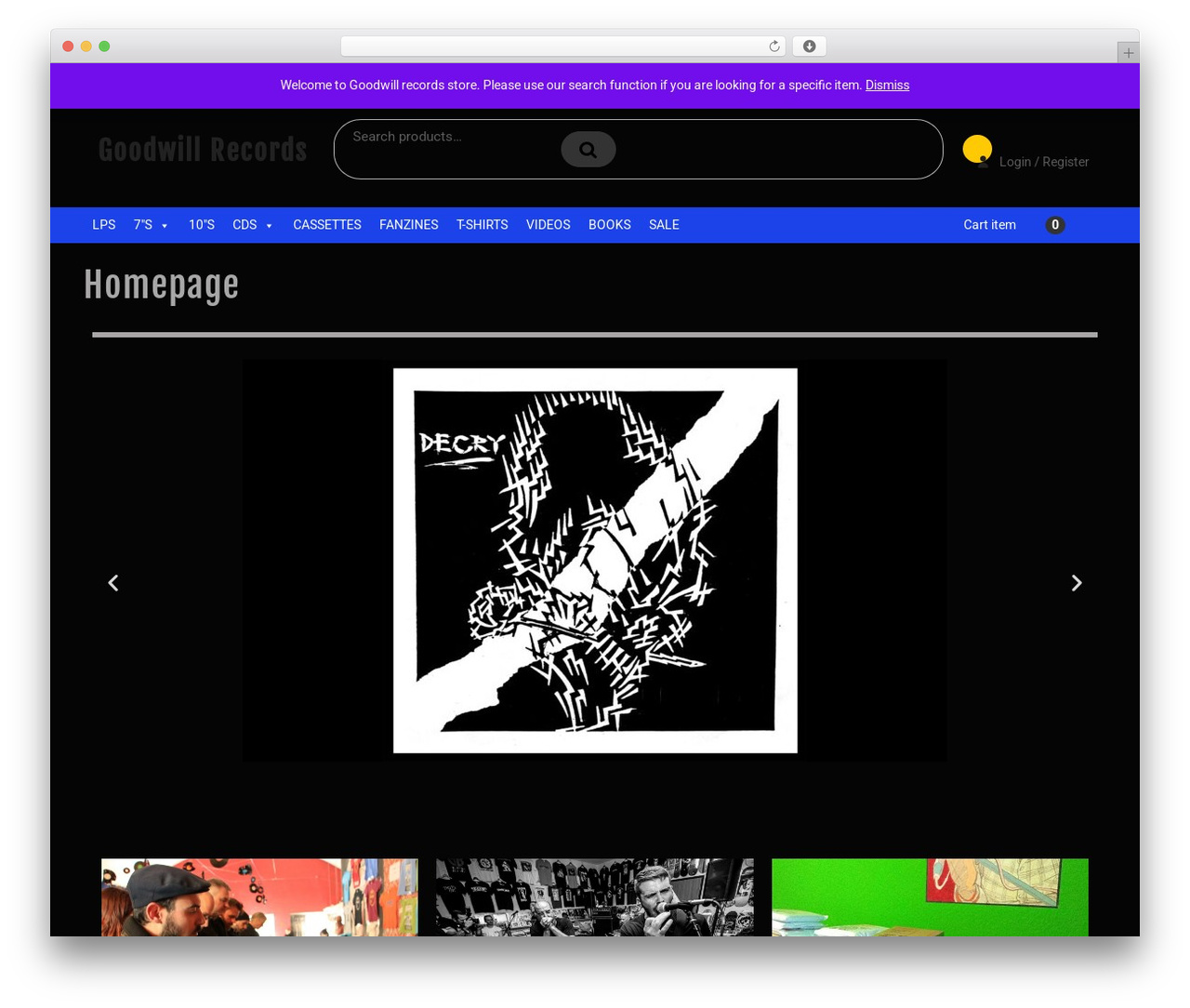Click the magnifier search button
Viewport: 1190px width, 1008px height.
(588, 150)
